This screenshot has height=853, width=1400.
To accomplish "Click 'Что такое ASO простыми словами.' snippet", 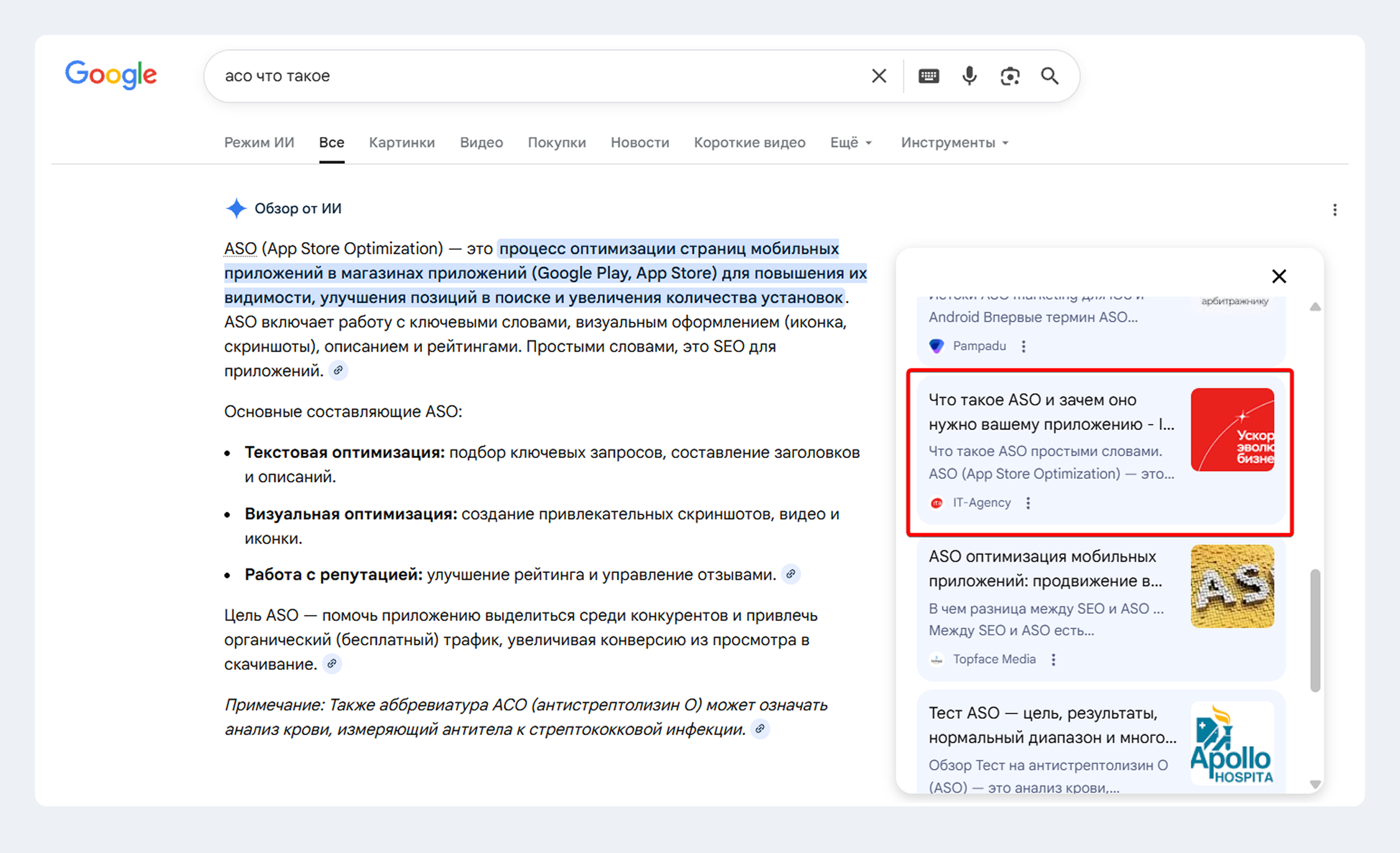I will [x=1045, y=451].
